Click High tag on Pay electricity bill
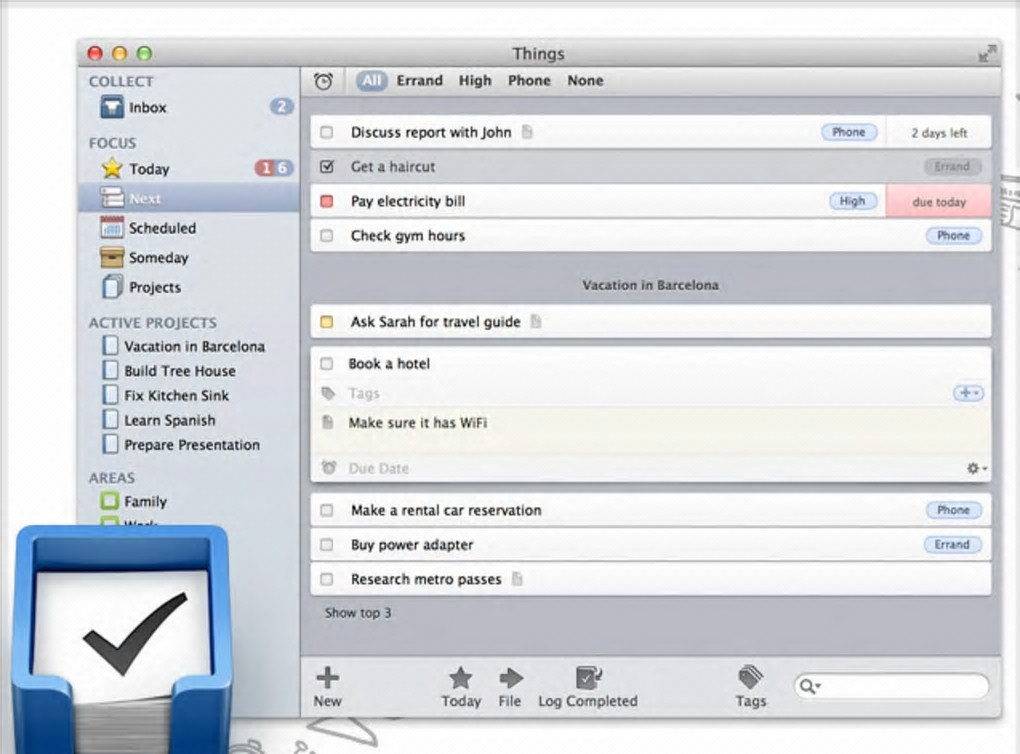The image size is (1020, 754). point(853,201)
